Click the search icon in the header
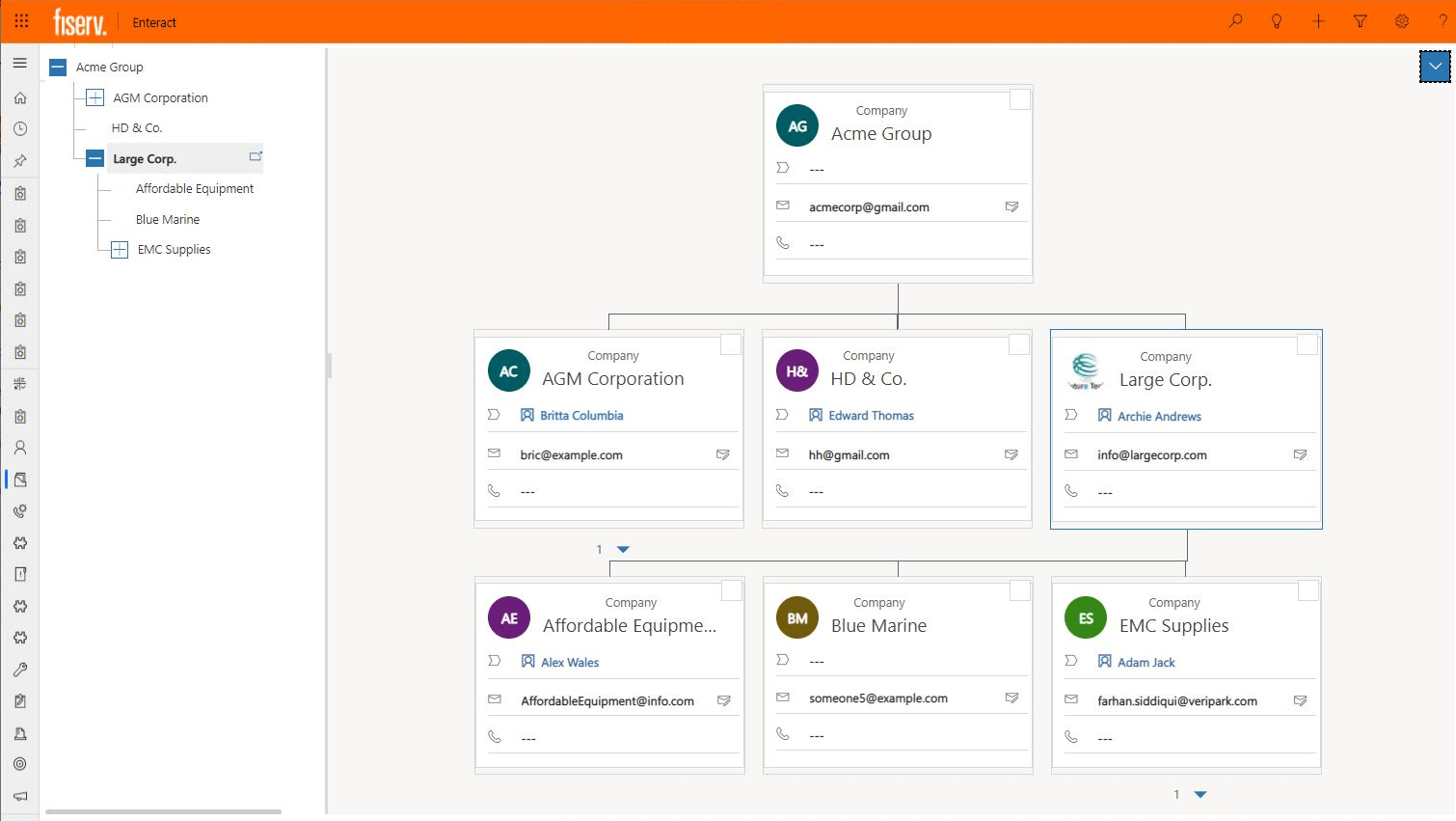The height and width of the screenshot is (821, 1456). click(x=1235, y=20)
